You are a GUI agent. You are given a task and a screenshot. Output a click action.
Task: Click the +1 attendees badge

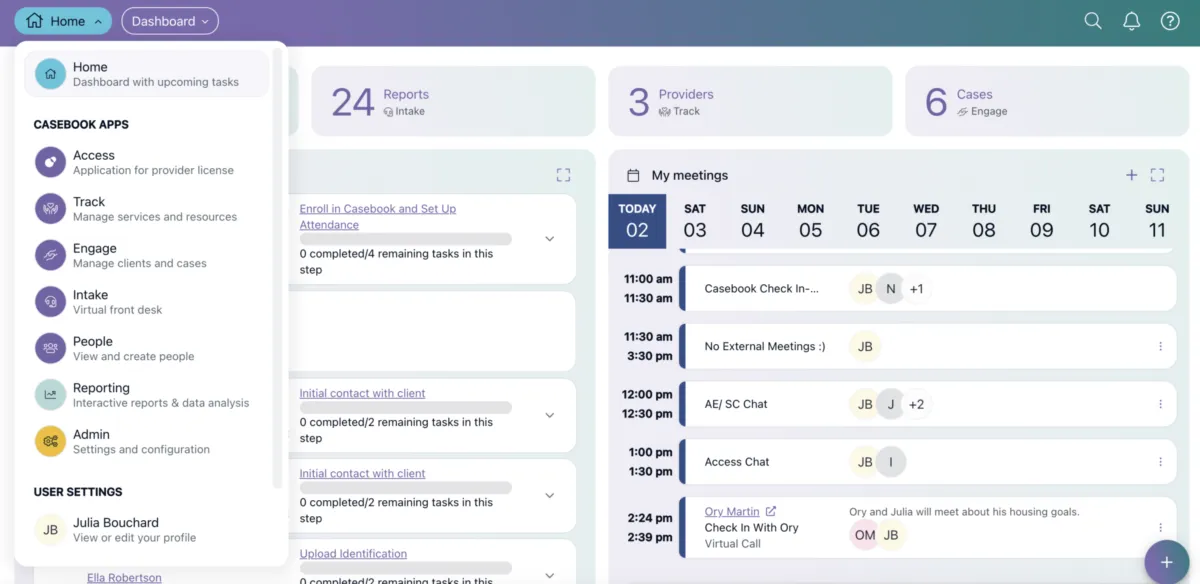pos(916,289)
